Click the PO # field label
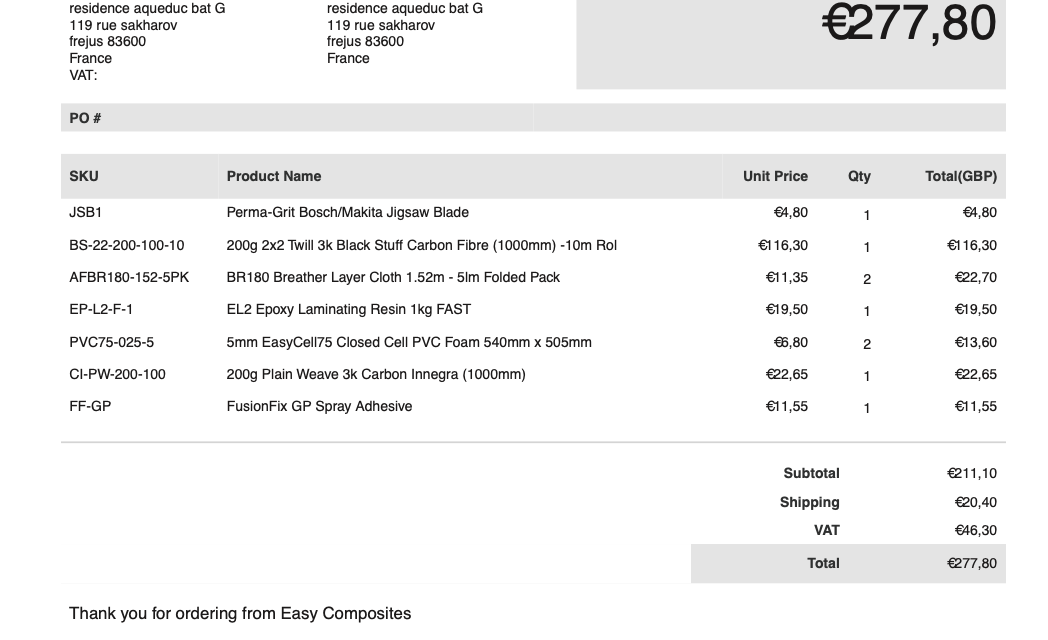 [x=85, y=118]
